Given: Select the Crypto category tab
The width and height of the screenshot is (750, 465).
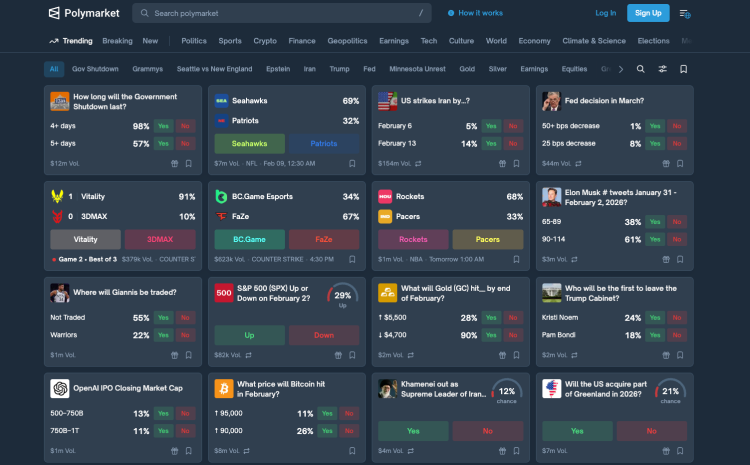Looking at the screenshot, I should click(x=265, y=41).
